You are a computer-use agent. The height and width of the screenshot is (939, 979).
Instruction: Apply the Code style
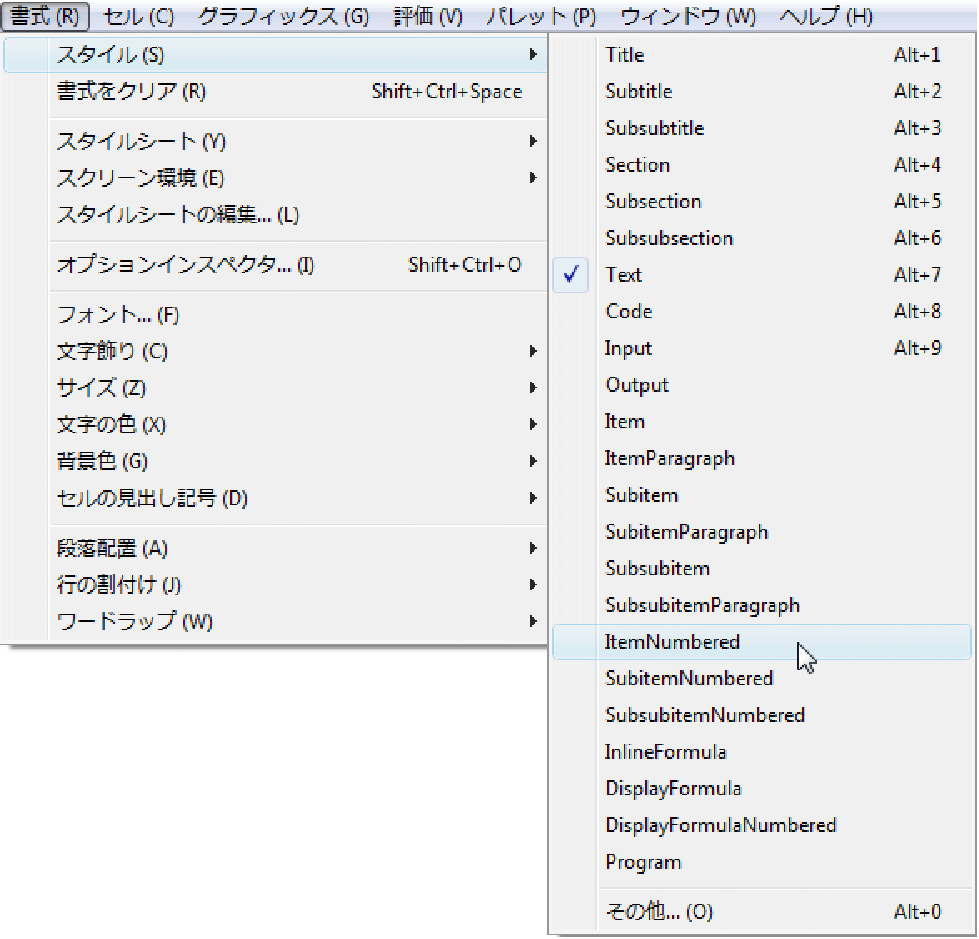coord(762,312)
